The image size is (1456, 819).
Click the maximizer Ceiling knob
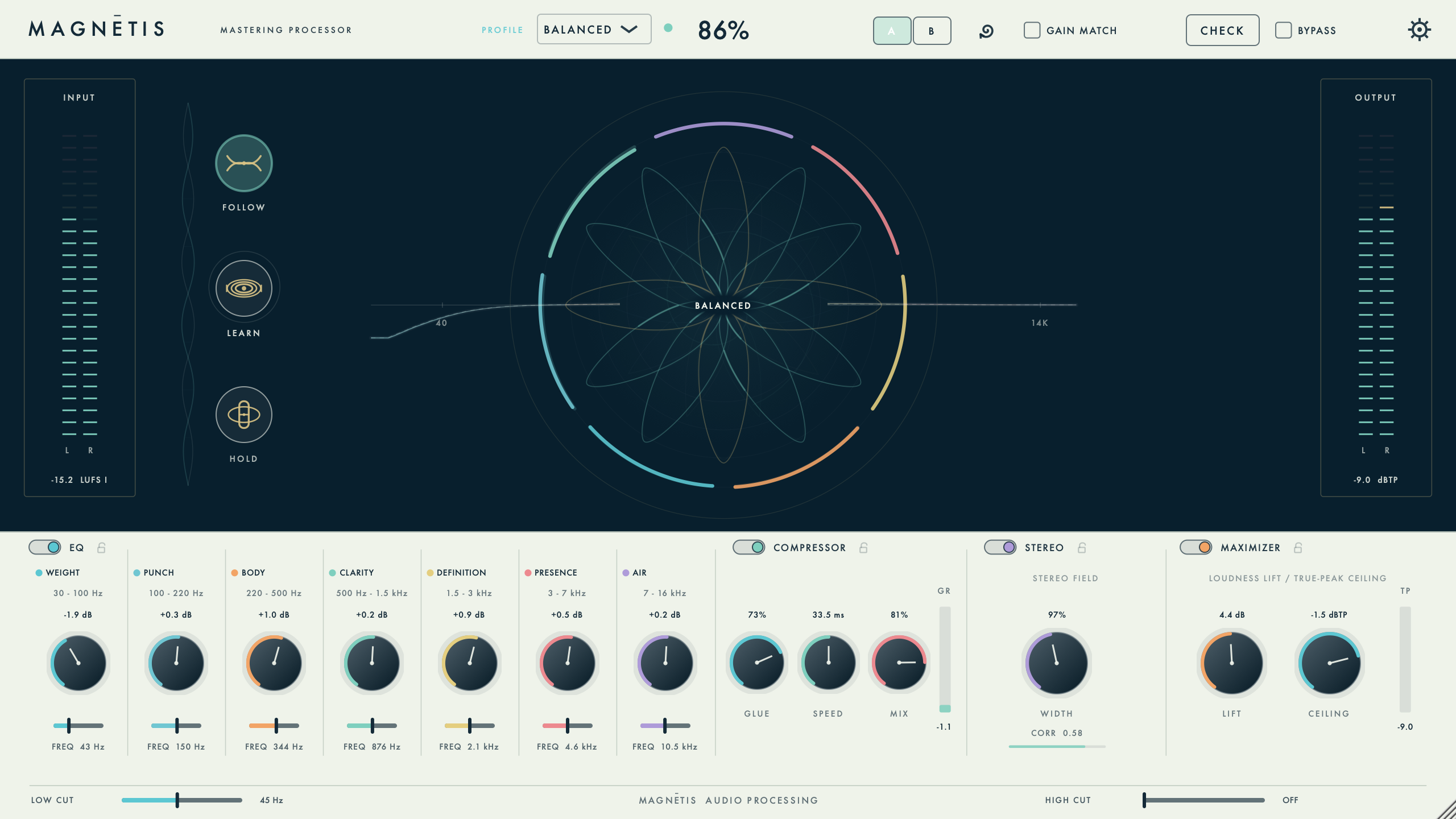[1329, 663]
